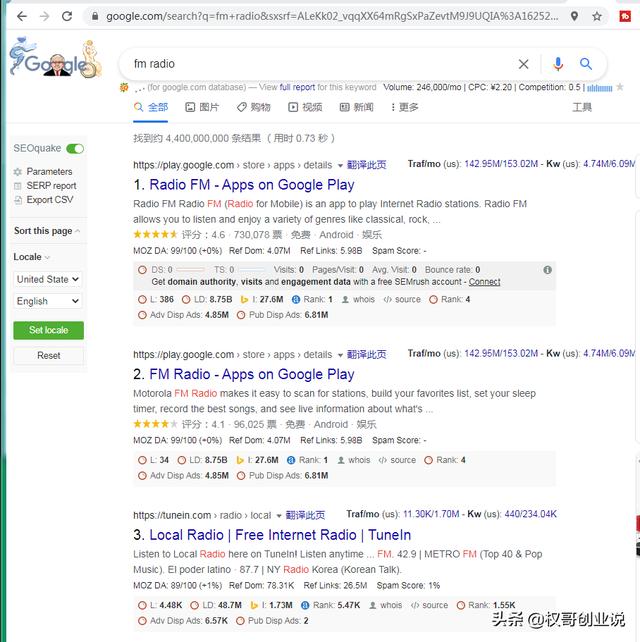Click the Export CSV icon
The width and height of the screenshot is (640, 642).
pyautogui.click(x=18, y=200)
